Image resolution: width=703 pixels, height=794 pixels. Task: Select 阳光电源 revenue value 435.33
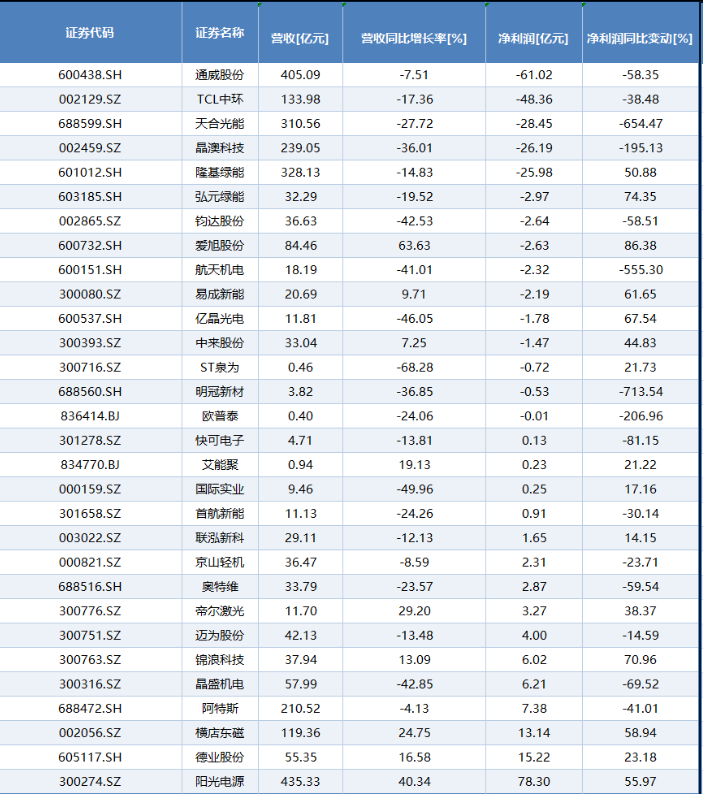(x=300, y=781)
